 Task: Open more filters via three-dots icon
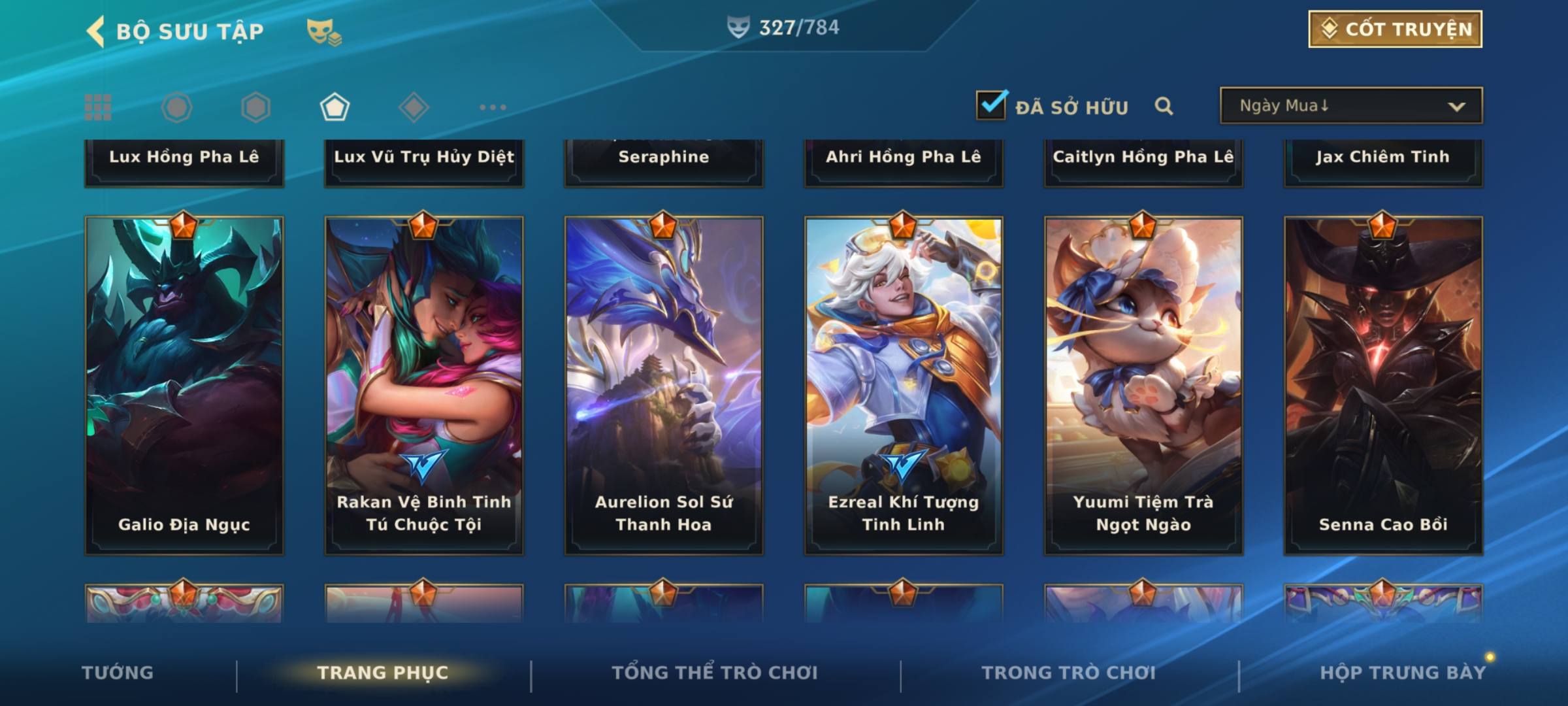(493, 107)
